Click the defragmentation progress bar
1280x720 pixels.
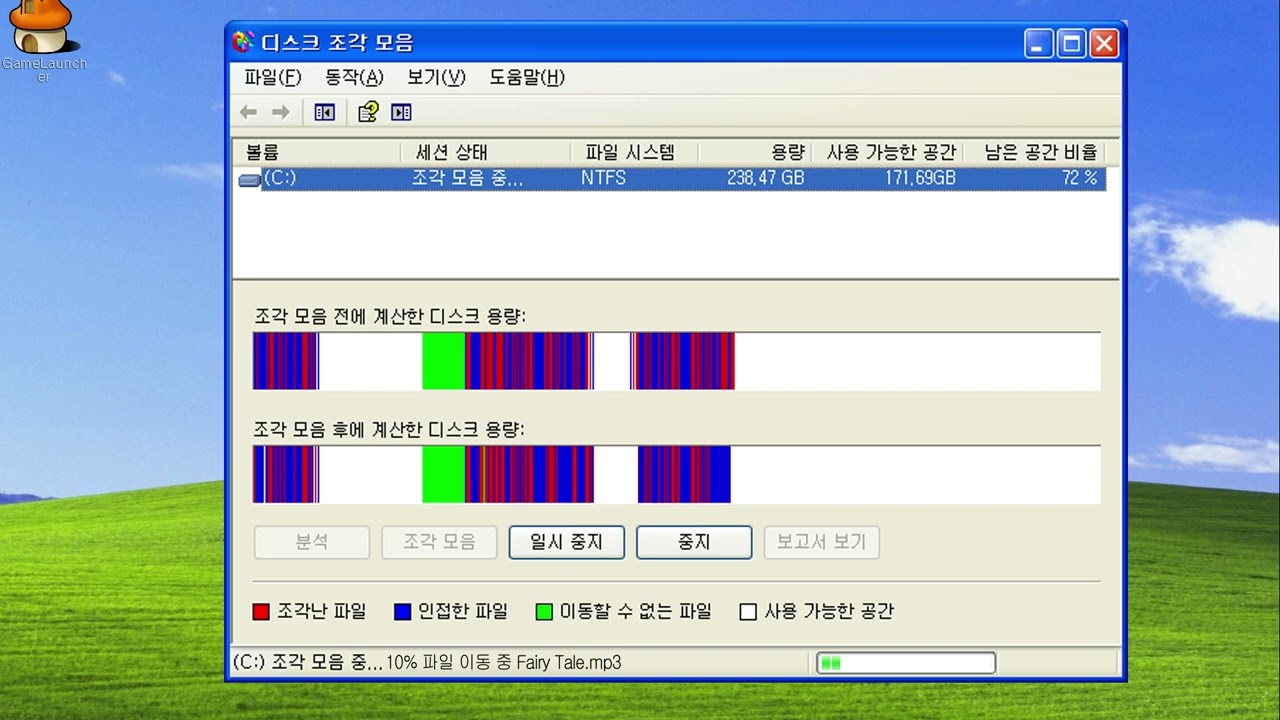click(x=906, y=663)
